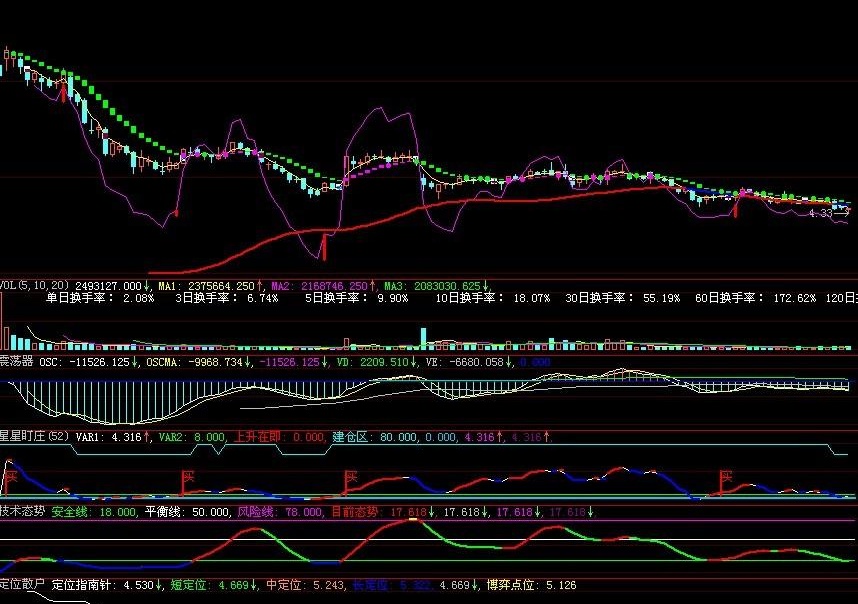Screen dimensions: 858x604
Task: Select 10日换手率: 18.07% turnover text
Action: click(x=493, y=298)
